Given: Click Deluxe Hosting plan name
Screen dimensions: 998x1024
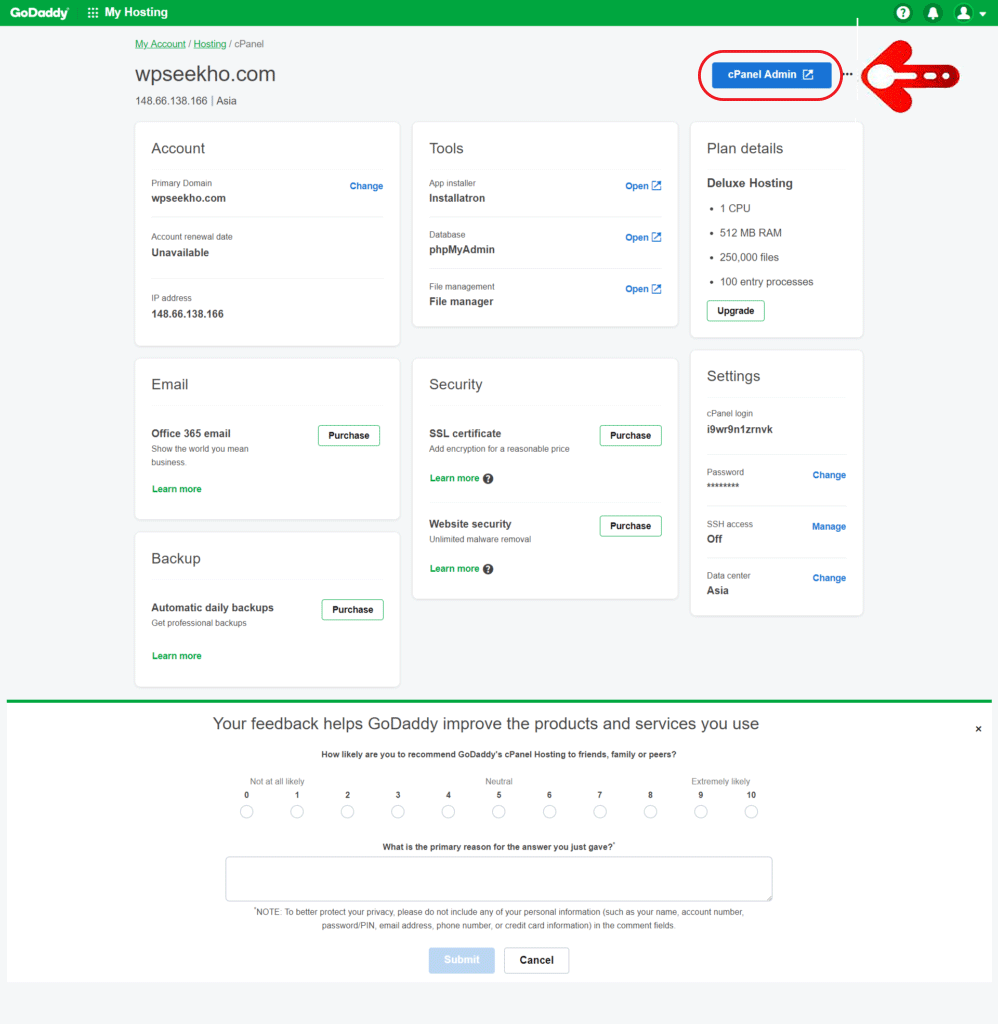Looking at the screenshot, I should pyautogui.click(x=750, y=184).
